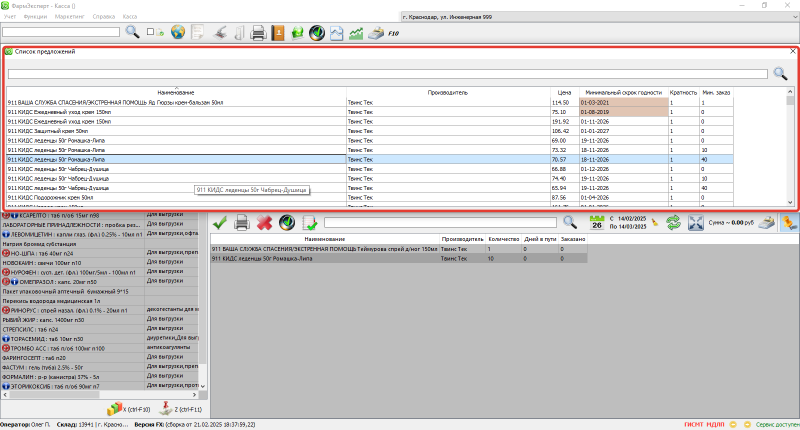800x430 pixels.
Task: Click the magnifier icon in the top toolbar
Action: pos(131,33)
